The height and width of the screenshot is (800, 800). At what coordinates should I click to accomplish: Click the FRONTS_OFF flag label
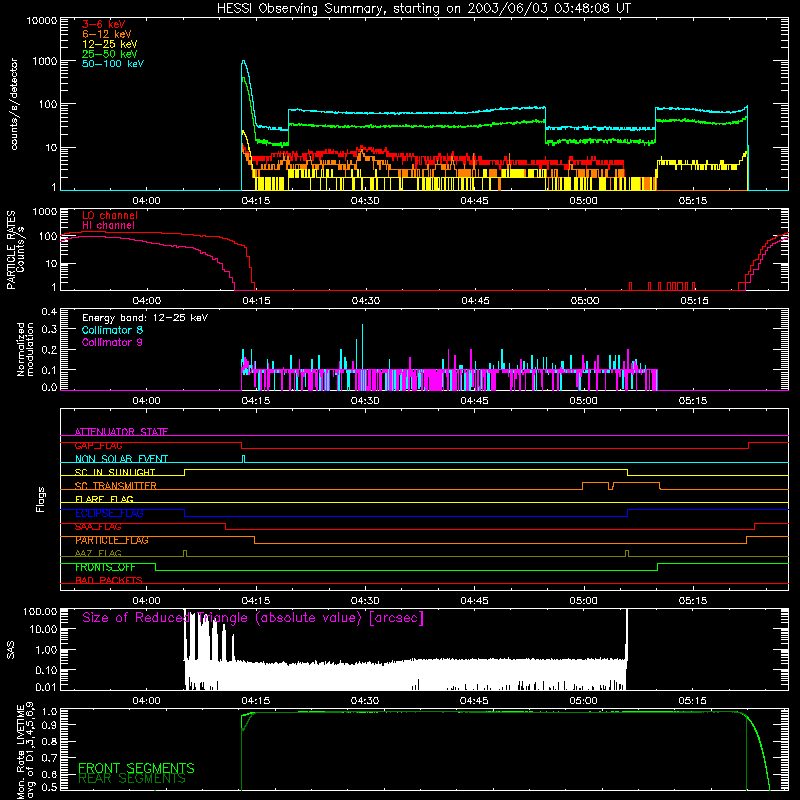click(x=105, y=567)
